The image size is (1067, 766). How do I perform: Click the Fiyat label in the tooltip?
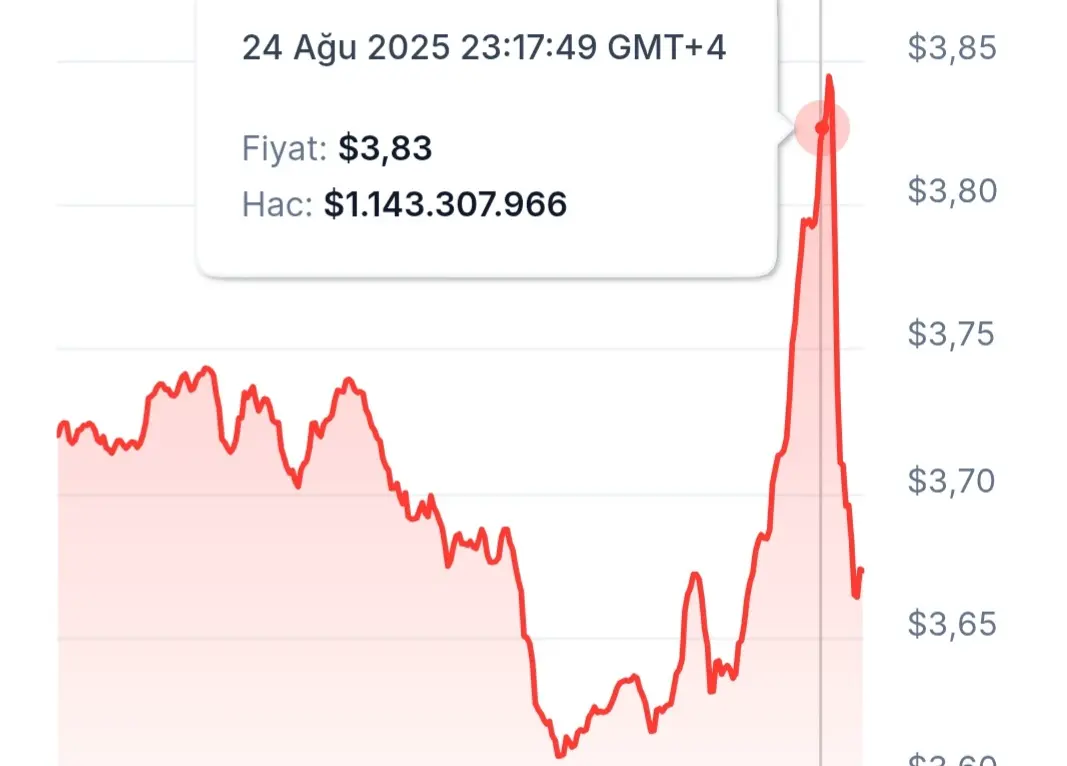(x=285, y=148)
